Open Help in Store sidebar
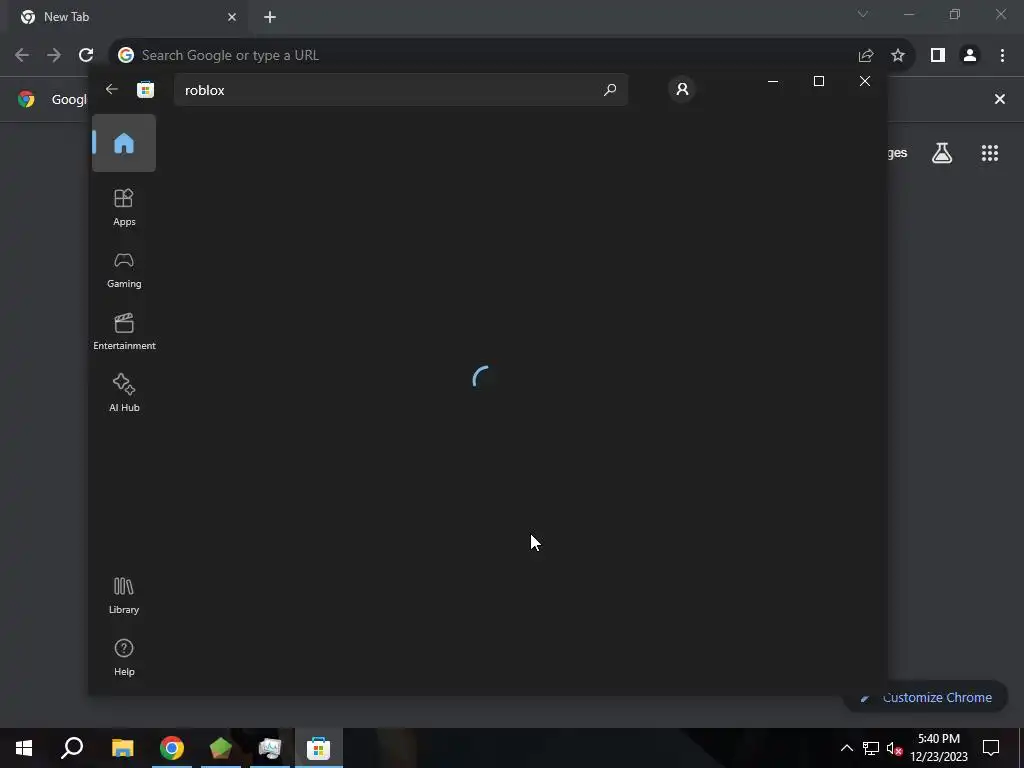Screen dimensions: 1024x768 point(123,657)
